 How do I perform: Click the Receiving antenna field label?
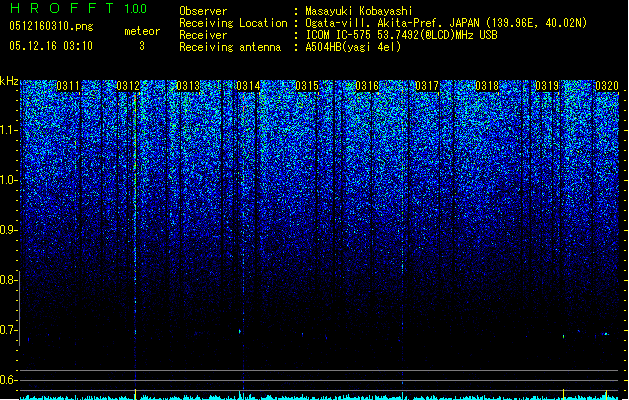(230, 47)
